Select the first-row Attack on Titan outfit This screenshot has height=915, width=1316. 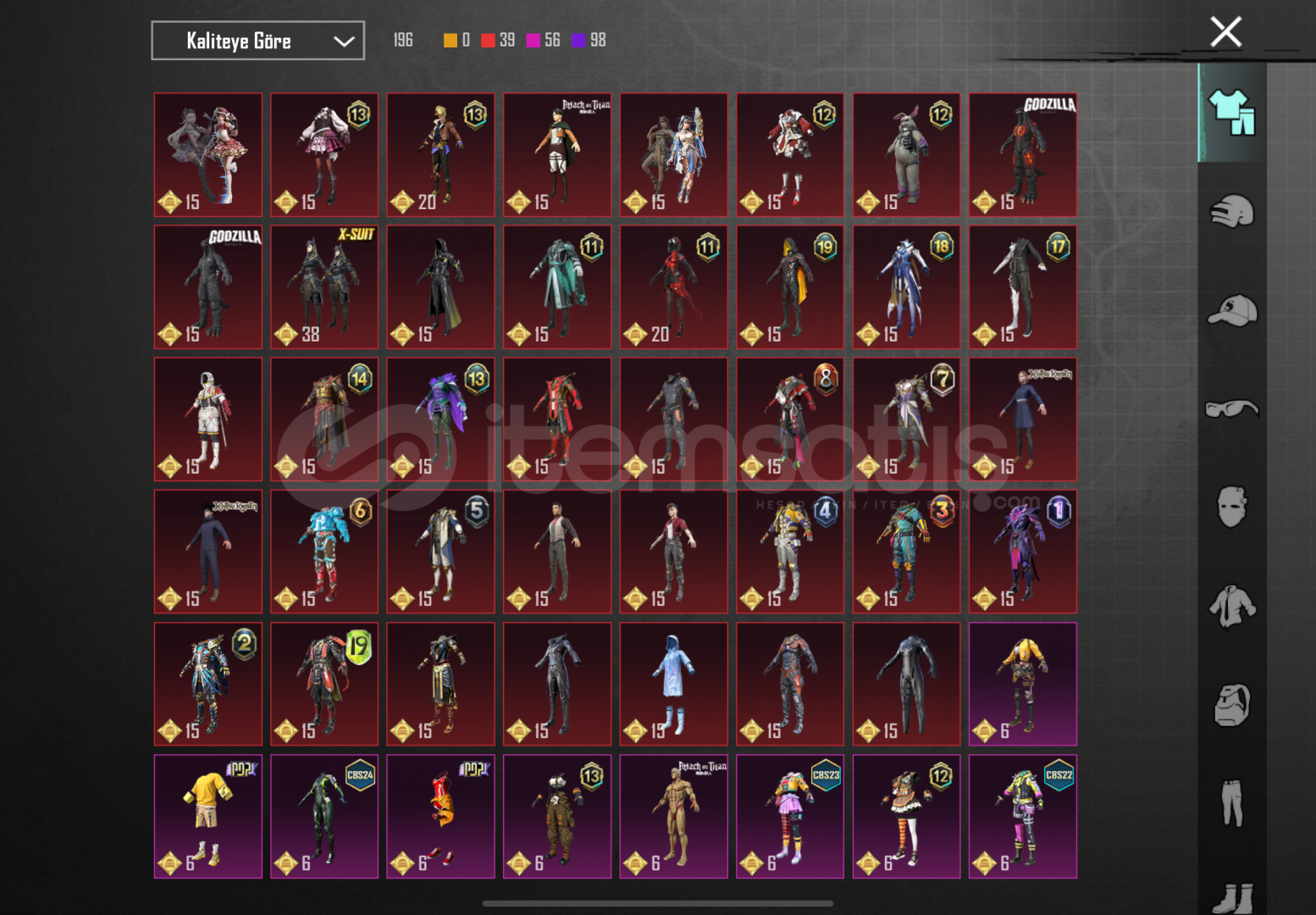pos(557,155)
